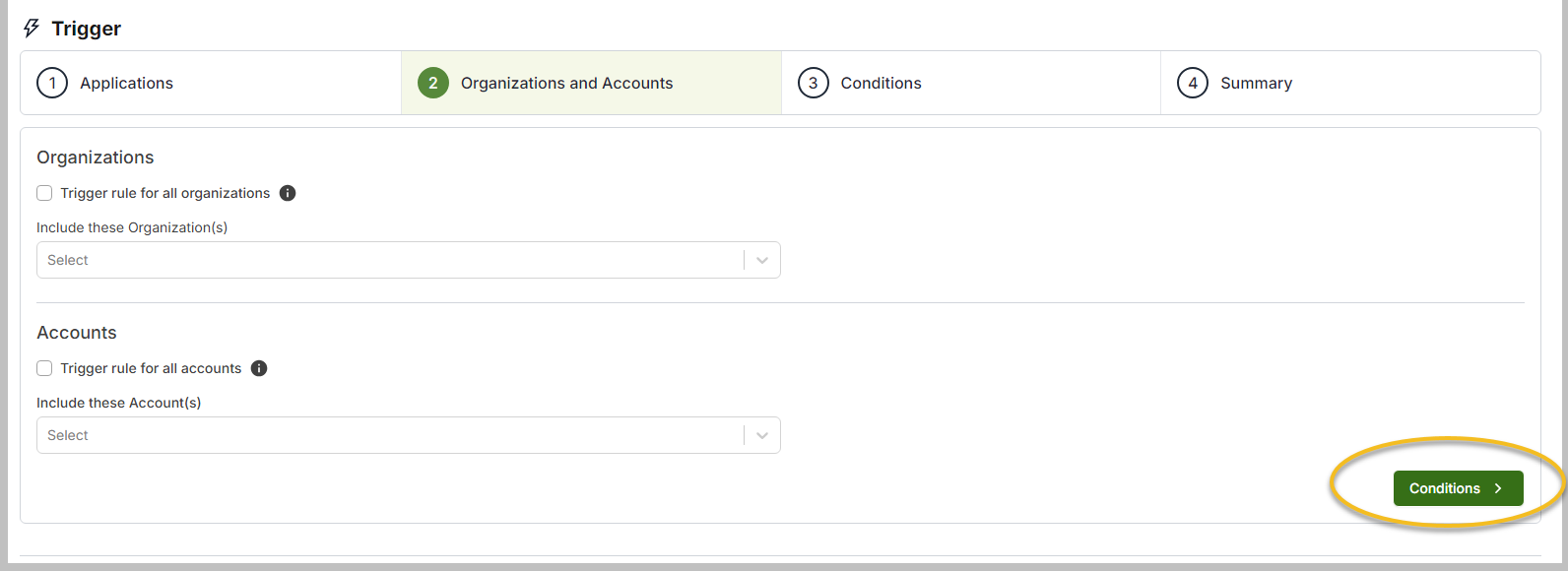Click the Trigger rule for all accounts label
This screenshot has height=571, width=1568.
coord(151,368)
